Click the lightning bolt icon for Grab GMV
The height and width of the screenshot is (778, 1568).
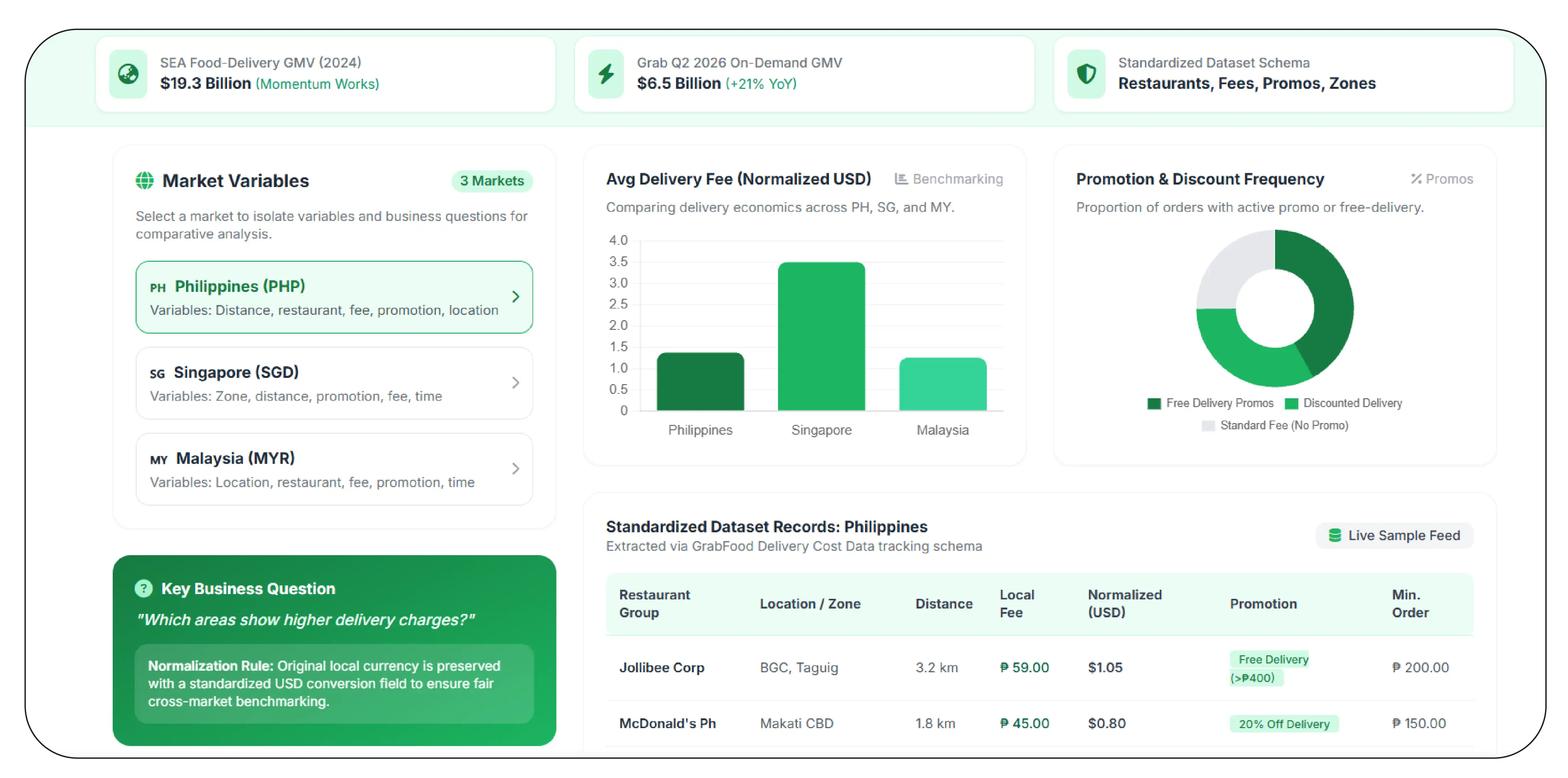[606, 74]
